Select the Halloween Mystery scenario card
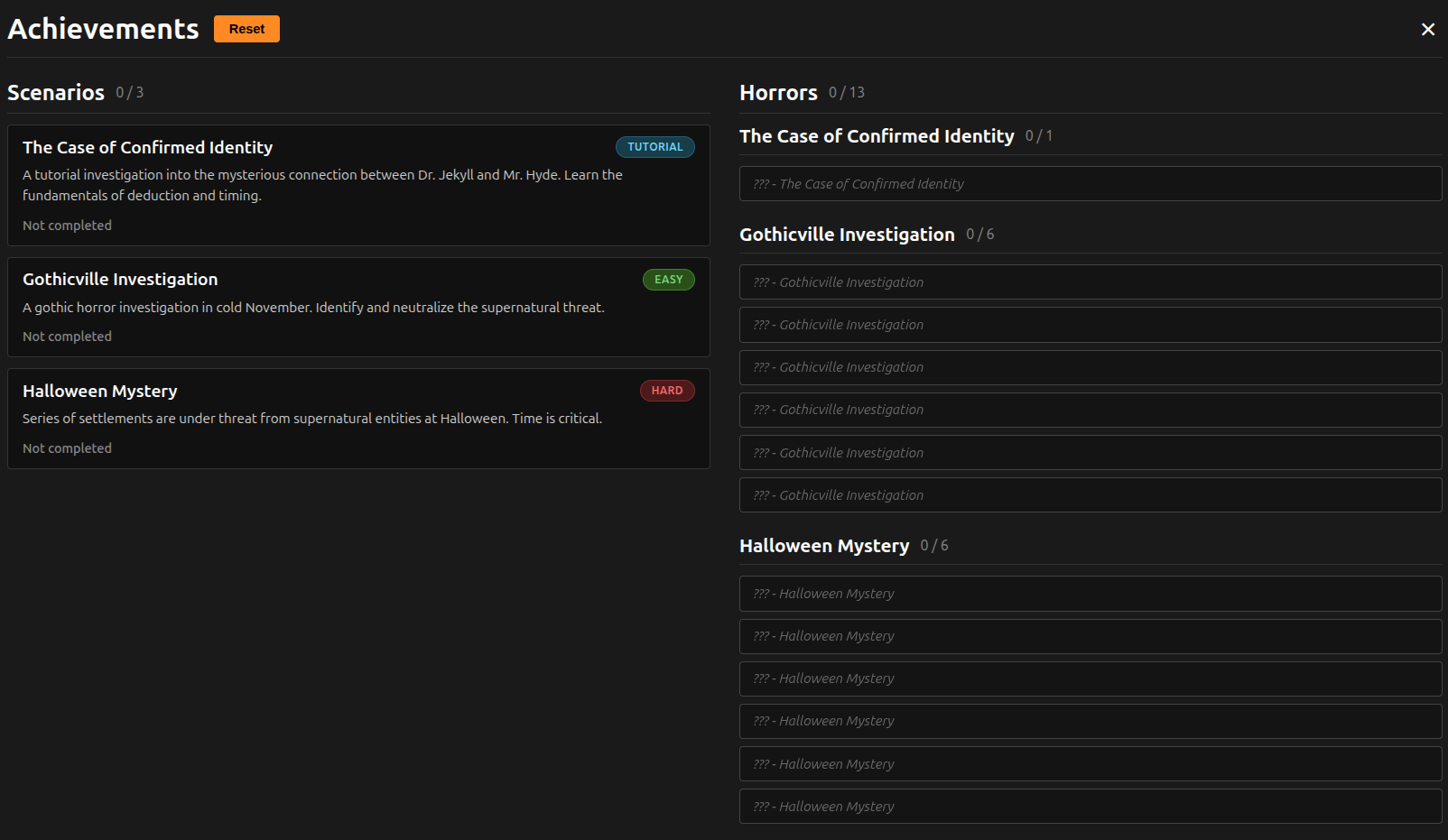 pos(358,419)
